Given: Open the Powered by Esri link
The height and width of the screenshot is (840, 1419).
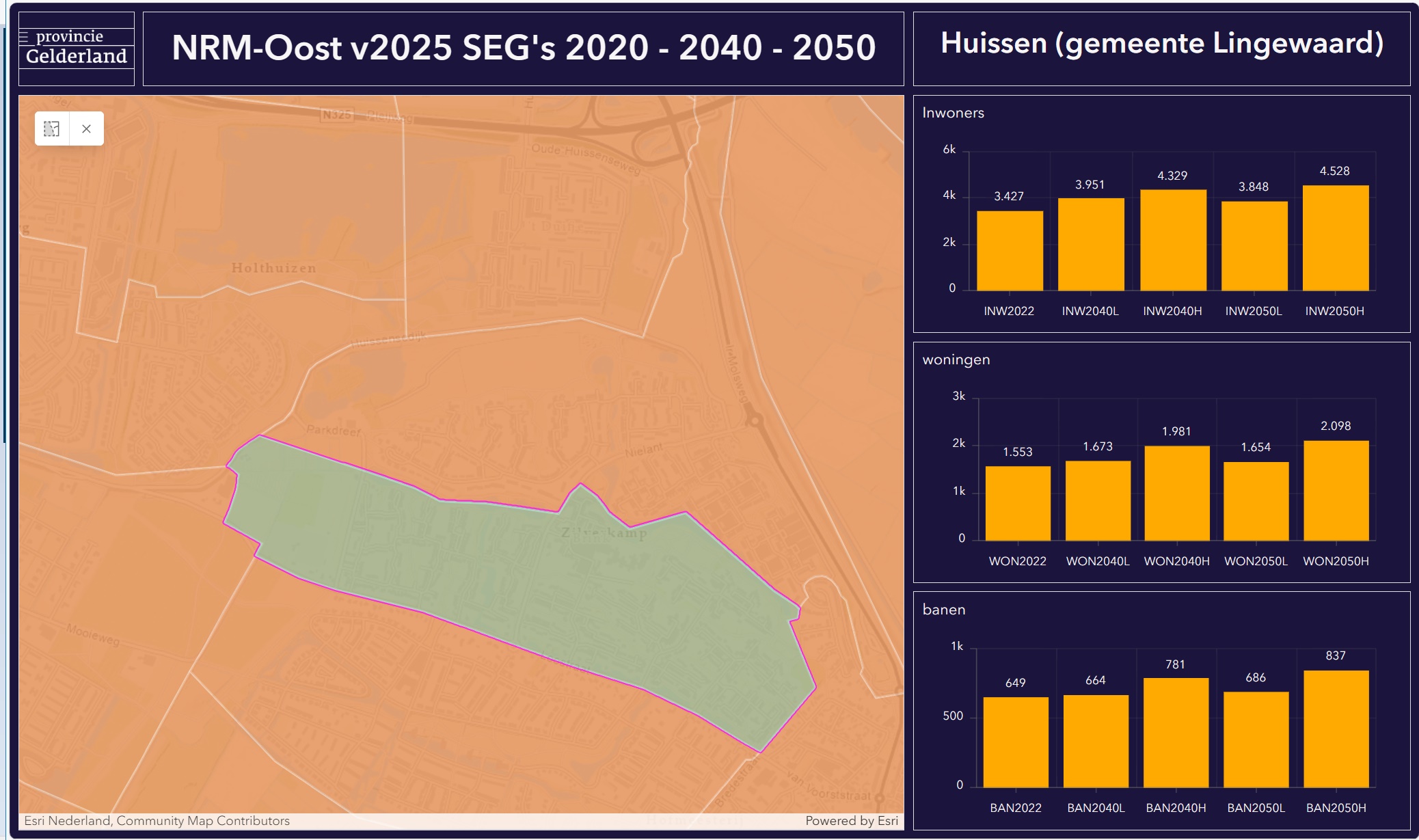Looking at the screenshot, I should (851, 821).
